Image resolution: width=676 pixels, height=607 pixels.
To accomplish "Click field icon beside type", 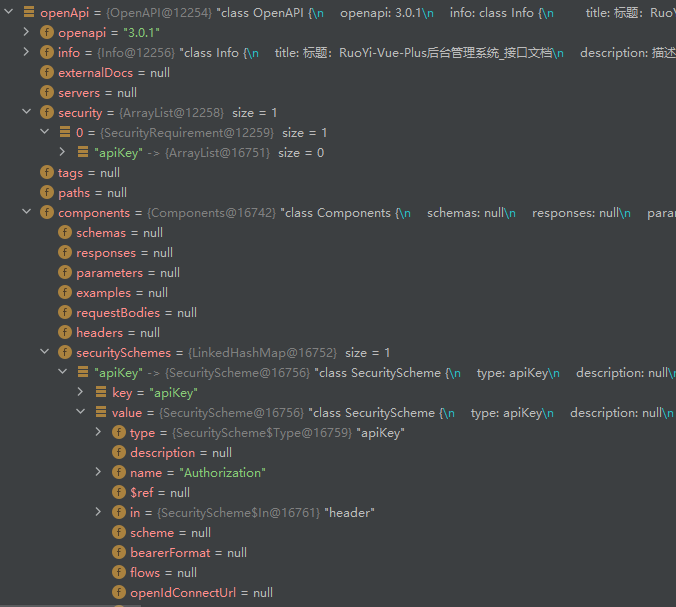I will point(119,432).
